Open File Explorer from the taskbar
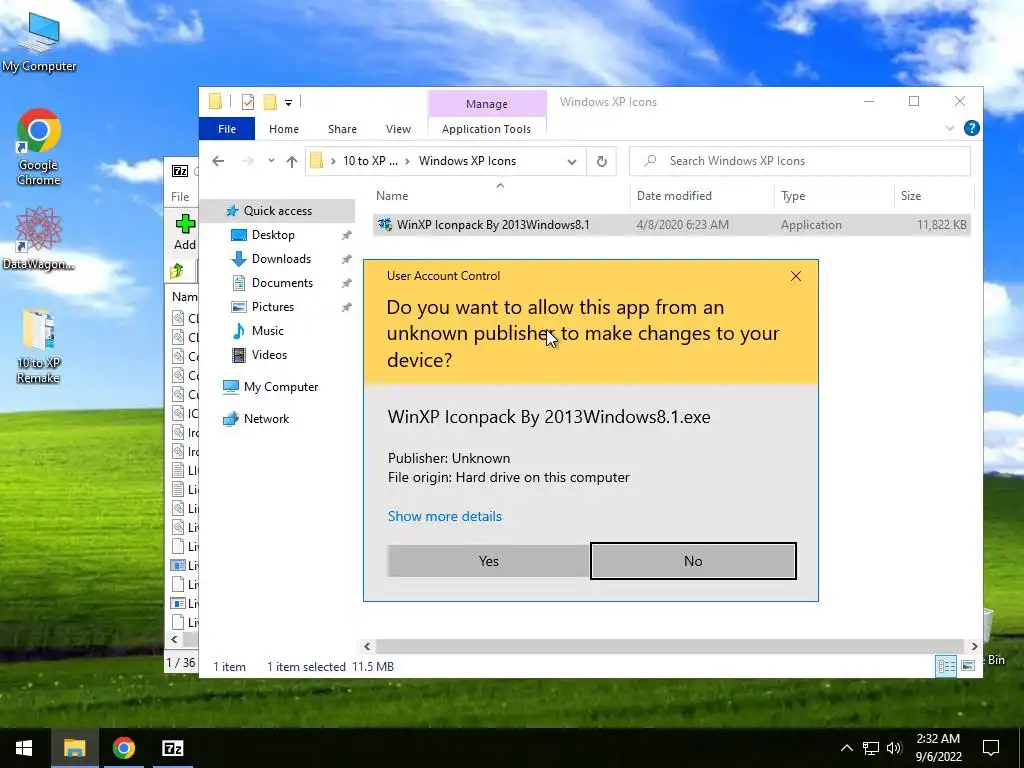1024x768 pixels. [x=74, y=748]
